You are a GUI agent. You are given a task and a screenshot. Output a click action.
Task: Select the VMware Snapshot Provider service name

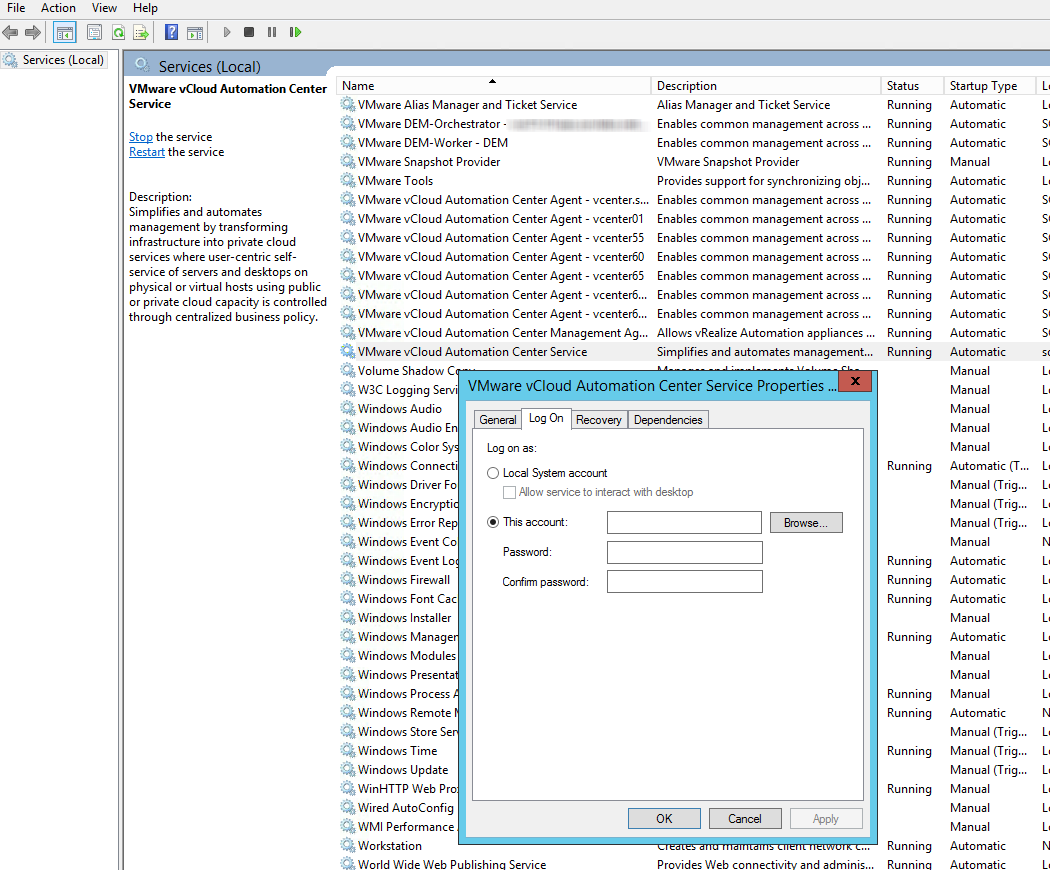pos(429,162)
